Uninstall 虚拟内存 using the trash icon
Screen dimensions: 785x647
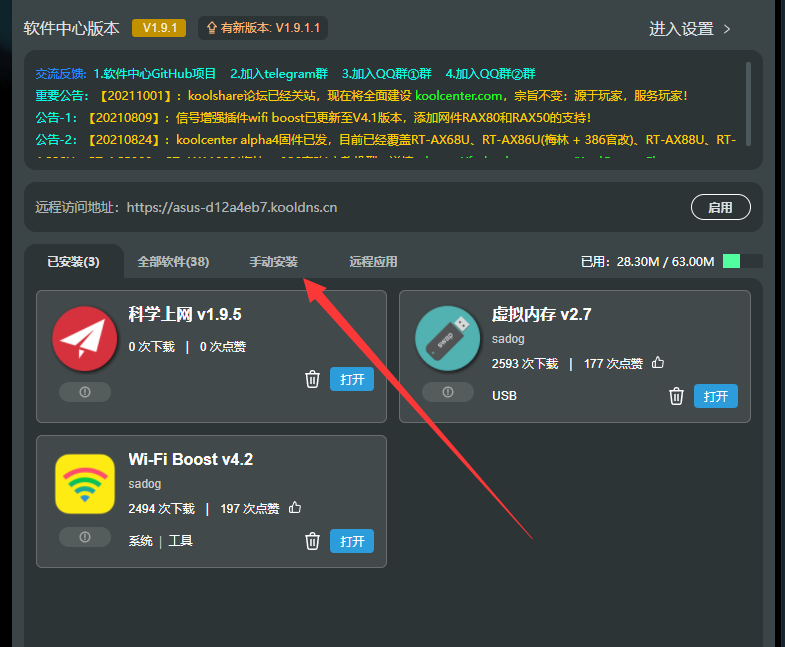click(676, 396)
